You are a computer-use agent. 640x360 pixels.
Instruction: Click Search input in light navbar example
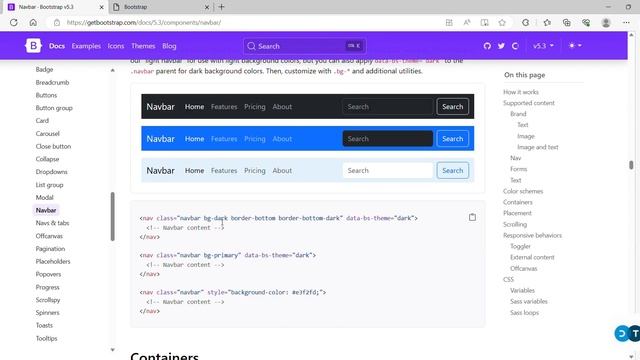[x=387, y=171]
